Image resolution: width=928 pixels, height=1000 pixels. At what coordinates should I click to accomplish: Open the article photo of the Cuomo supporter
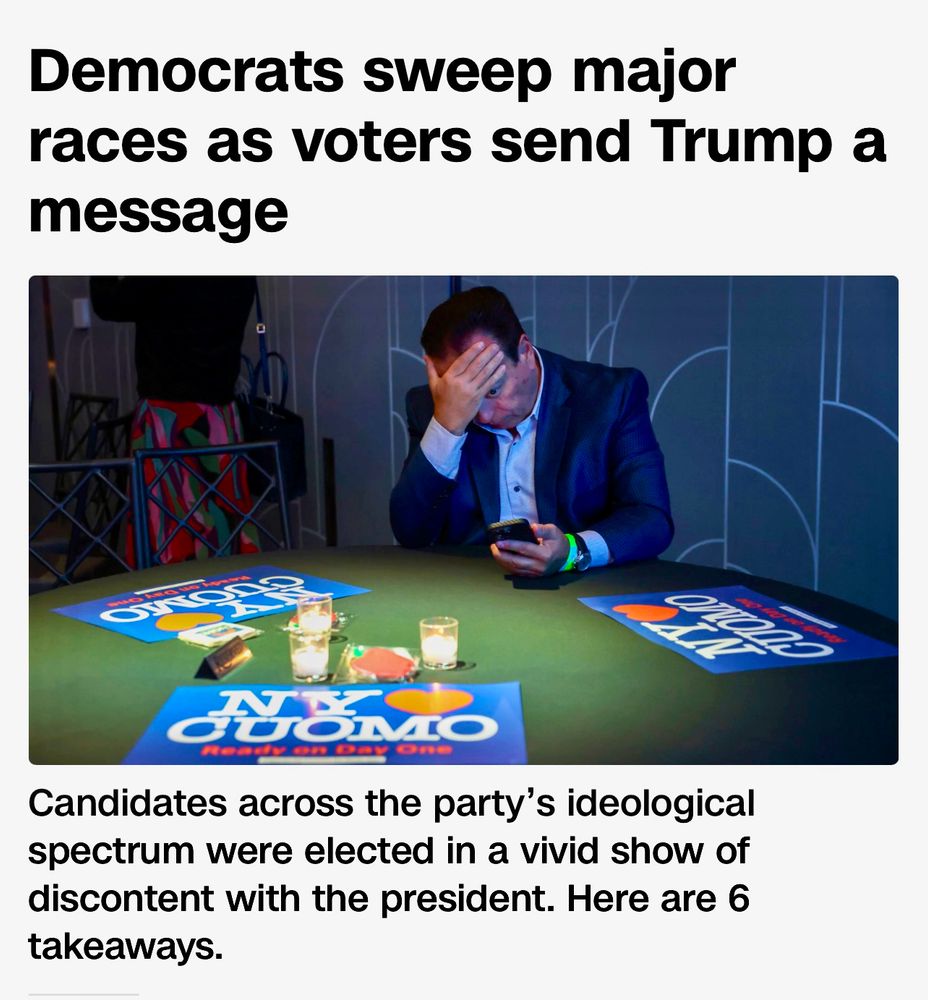pos(464,520)
